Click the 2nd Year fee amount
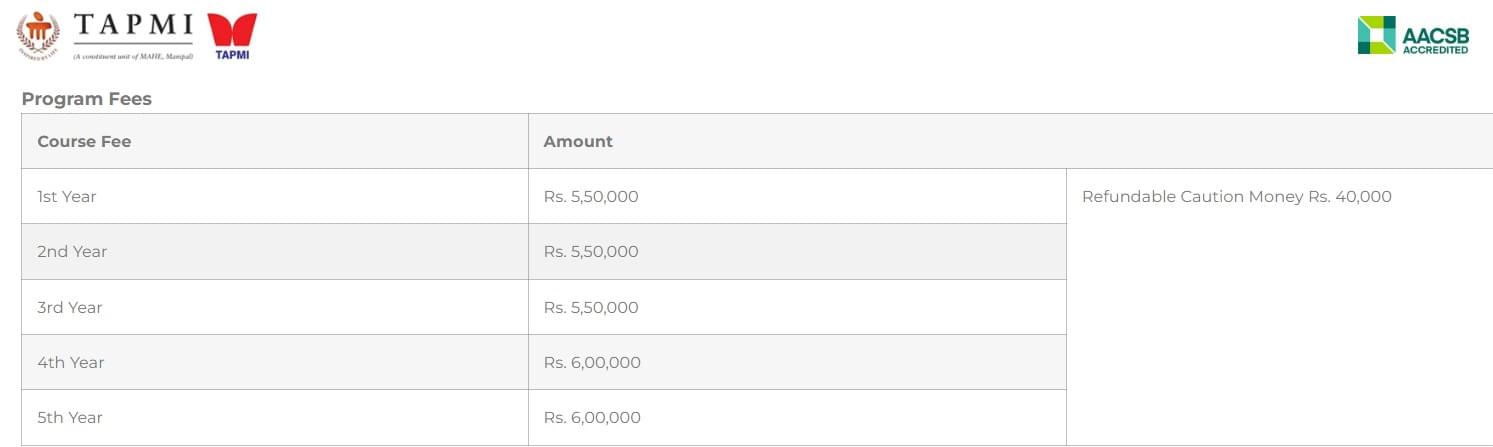The width and height of the screenshot is (1493, 447). point(591,251)
